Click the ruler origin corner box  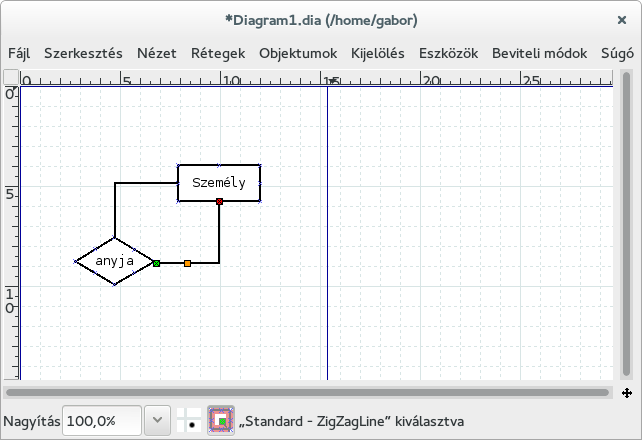10,78
